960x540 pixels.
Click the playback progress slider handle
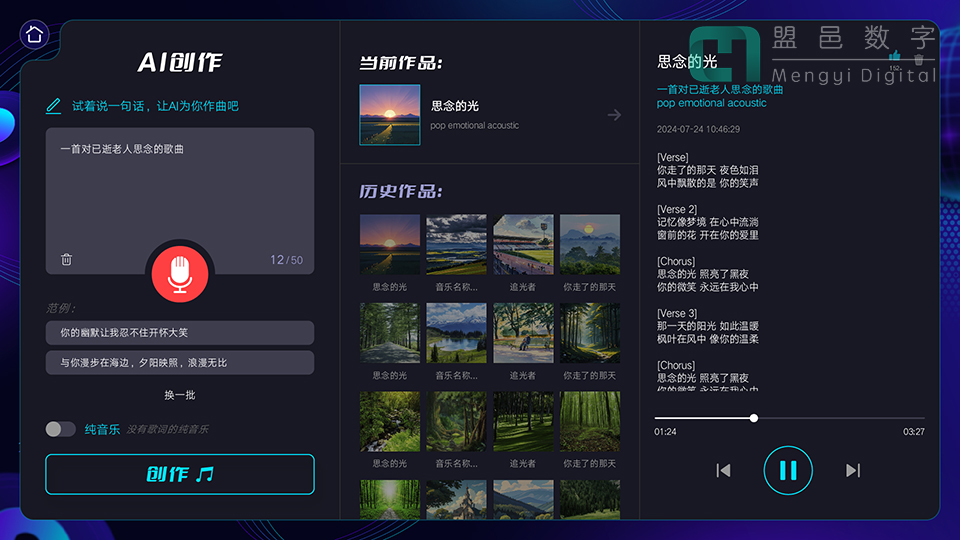[753, 418]
